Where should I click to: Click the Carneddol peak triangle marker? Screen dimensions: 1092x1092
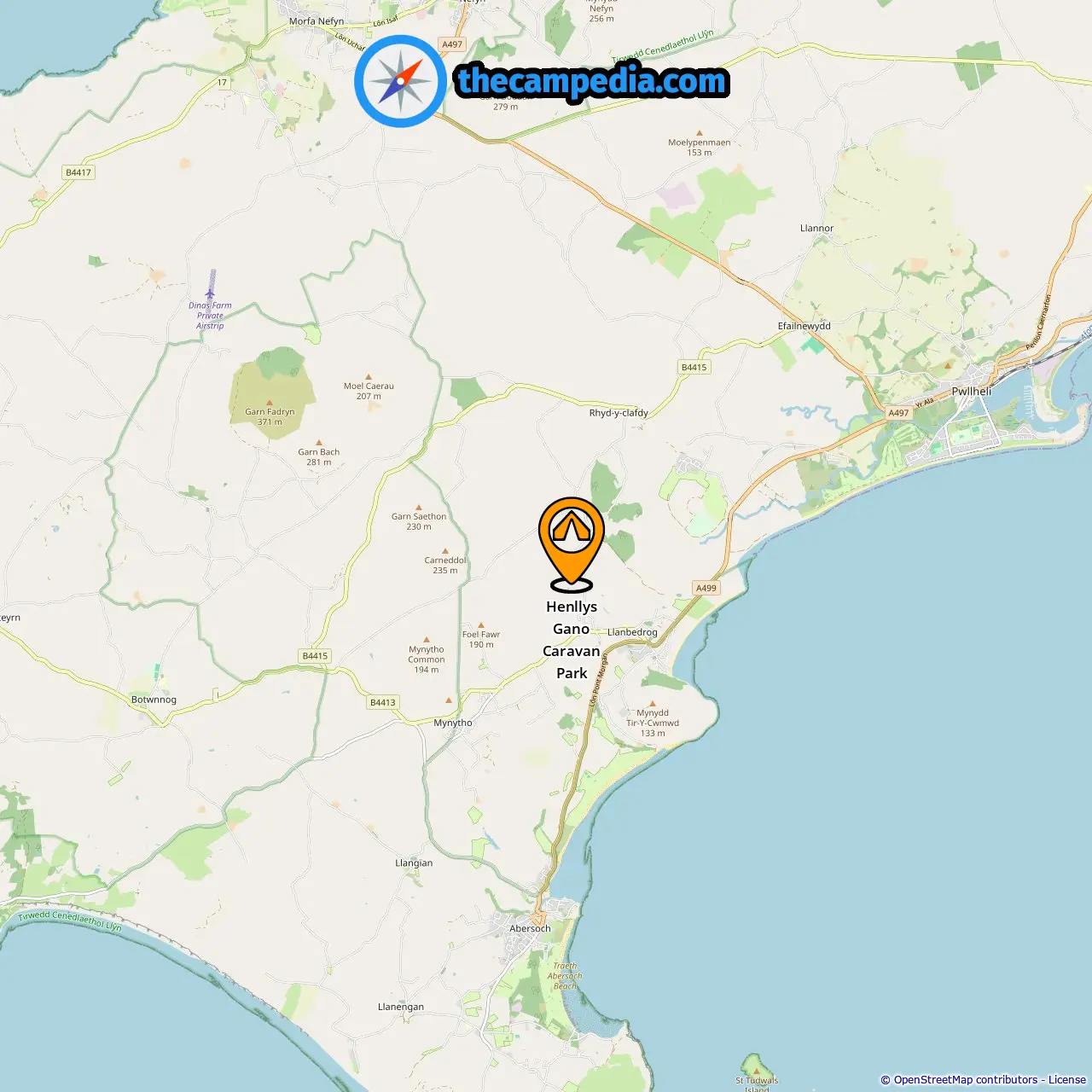point(445,551)
